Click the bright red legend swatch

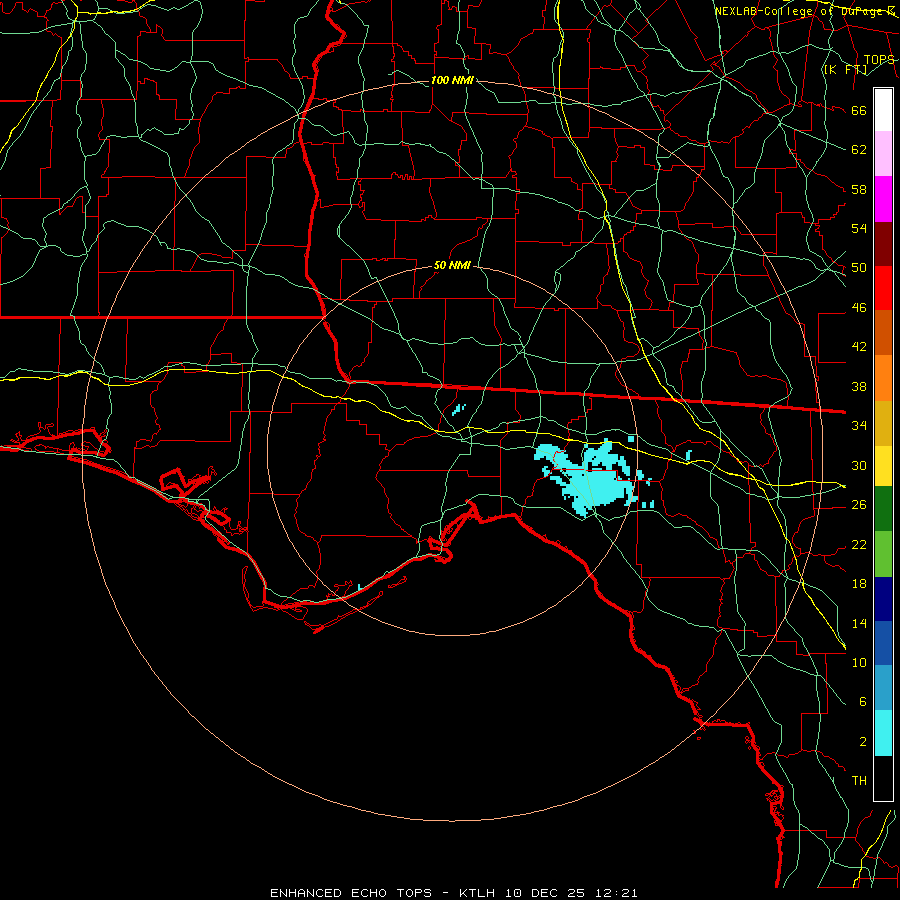[x=883, y=288]
